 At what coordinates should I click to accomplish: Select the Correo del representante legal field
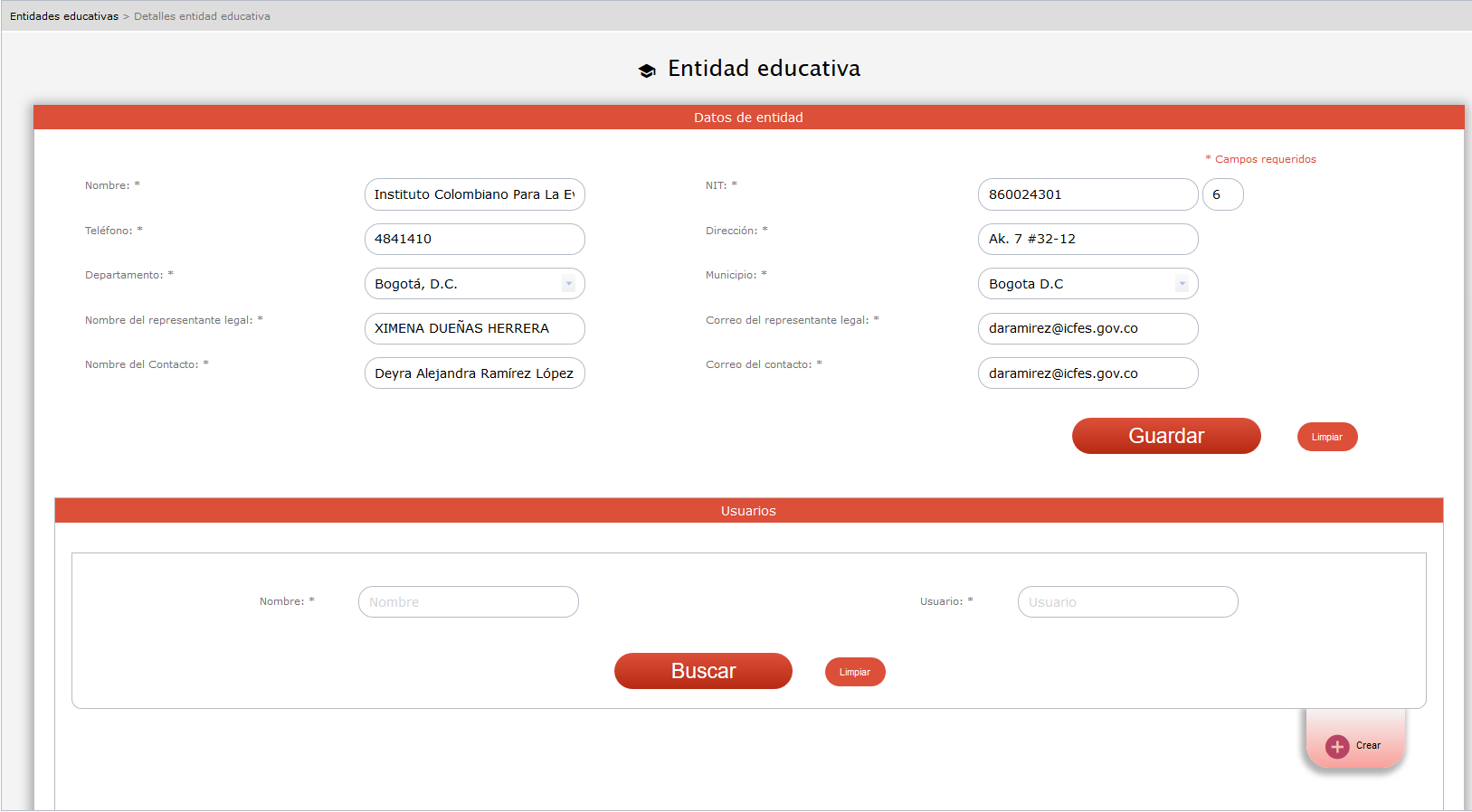pyautogui.click(x=1087, y=328)
